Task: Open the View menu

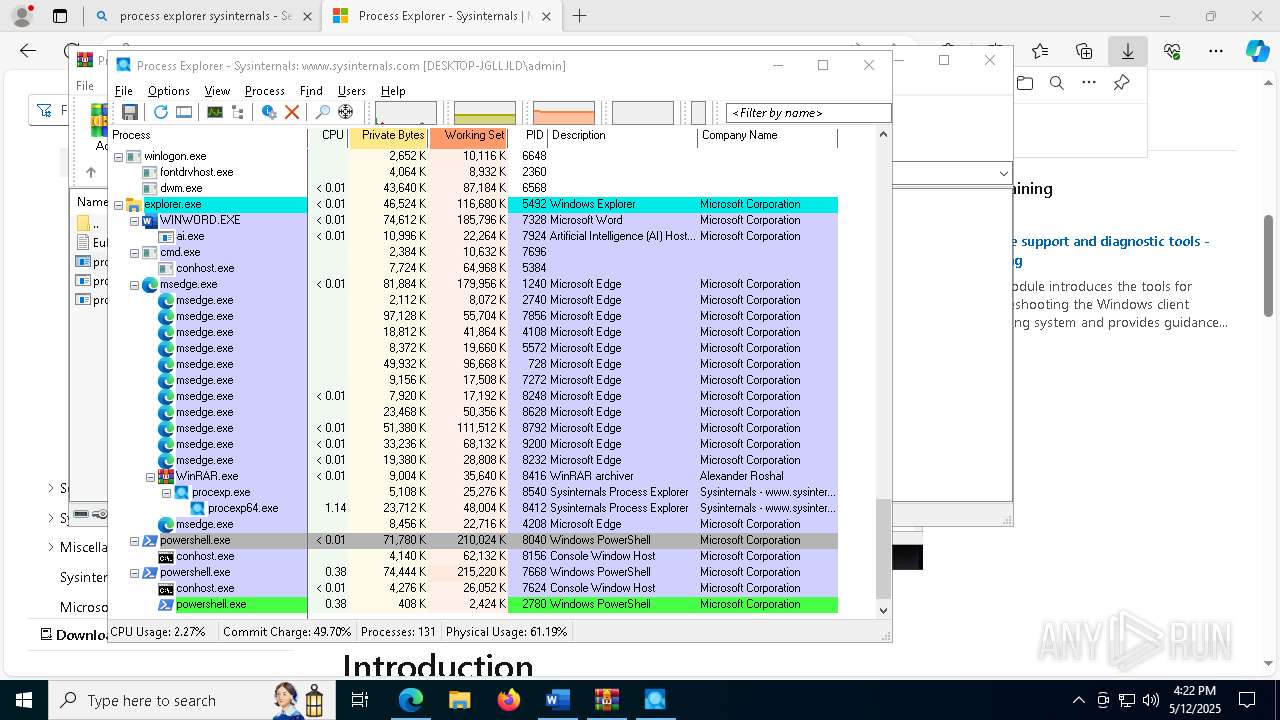Action: [x=217, y=91]
